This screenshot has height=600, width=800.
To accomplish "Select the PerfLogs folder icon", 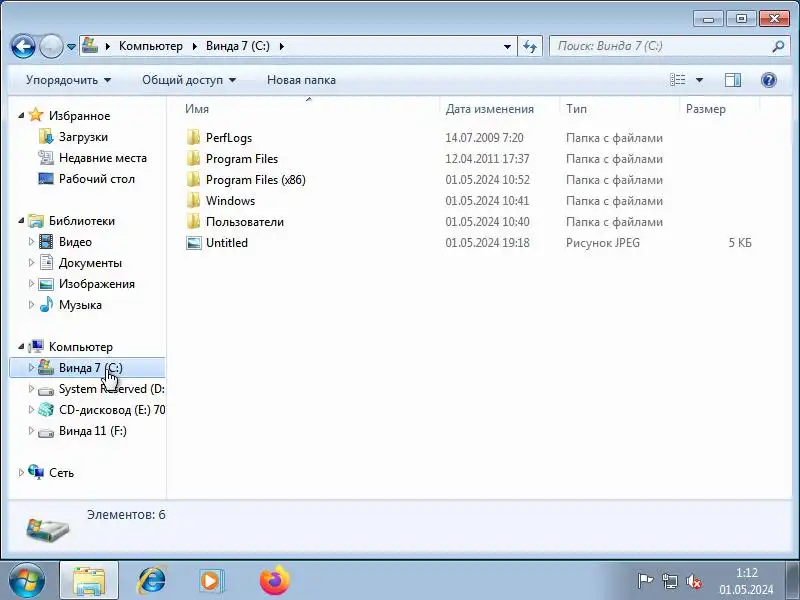I will pyautogui.click(x=193, y=137).
